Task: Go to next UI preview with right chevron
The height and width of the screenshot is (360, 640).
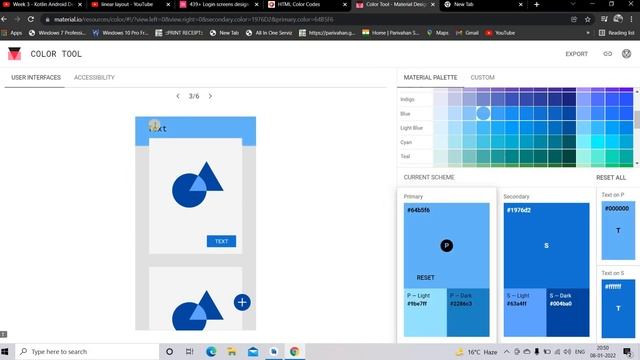Action: [210, 96]
